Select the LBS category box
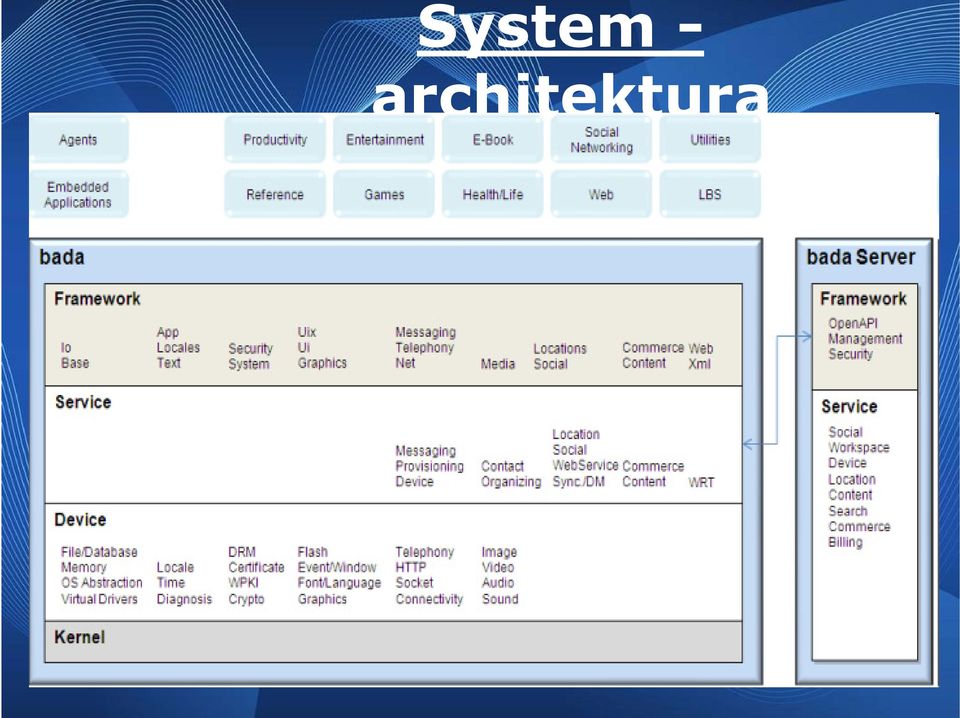Screen dimensions: 960x718 point(710,195)
